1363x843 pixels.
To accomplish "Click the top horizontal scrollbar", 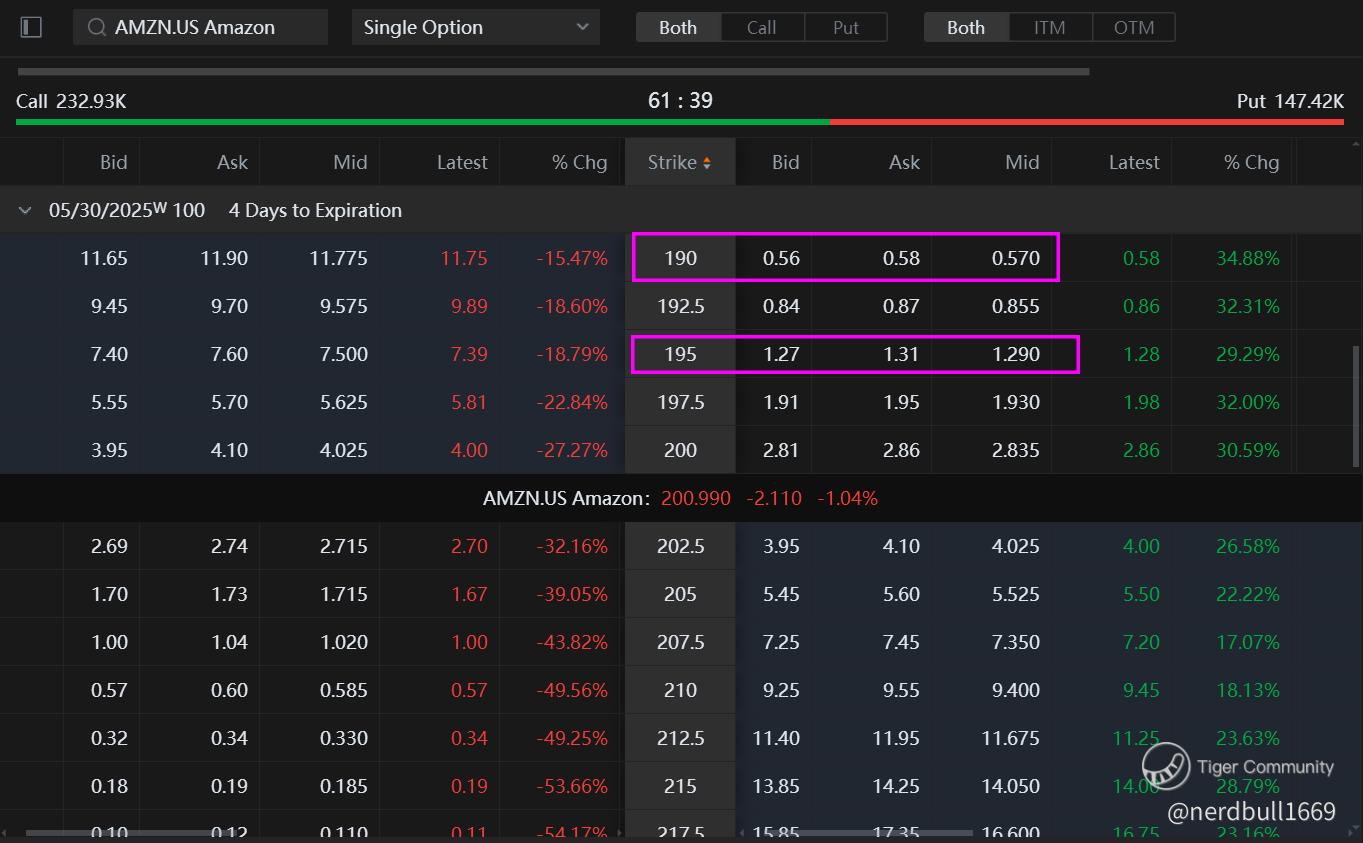I will click(x=553, y=72).
